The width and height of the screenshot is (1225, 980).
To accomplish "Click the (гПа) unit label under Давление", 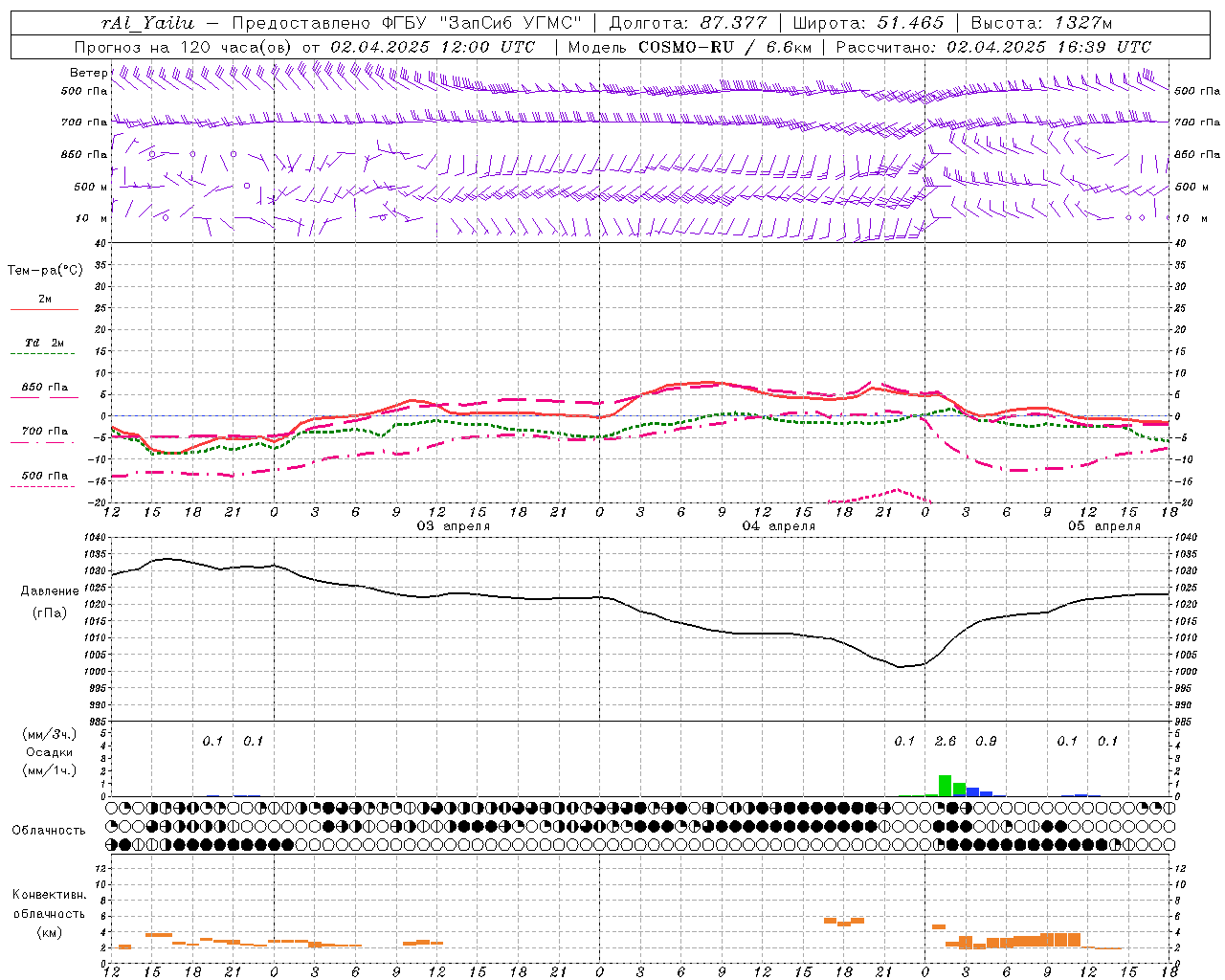I will click(x=50, y=612).
